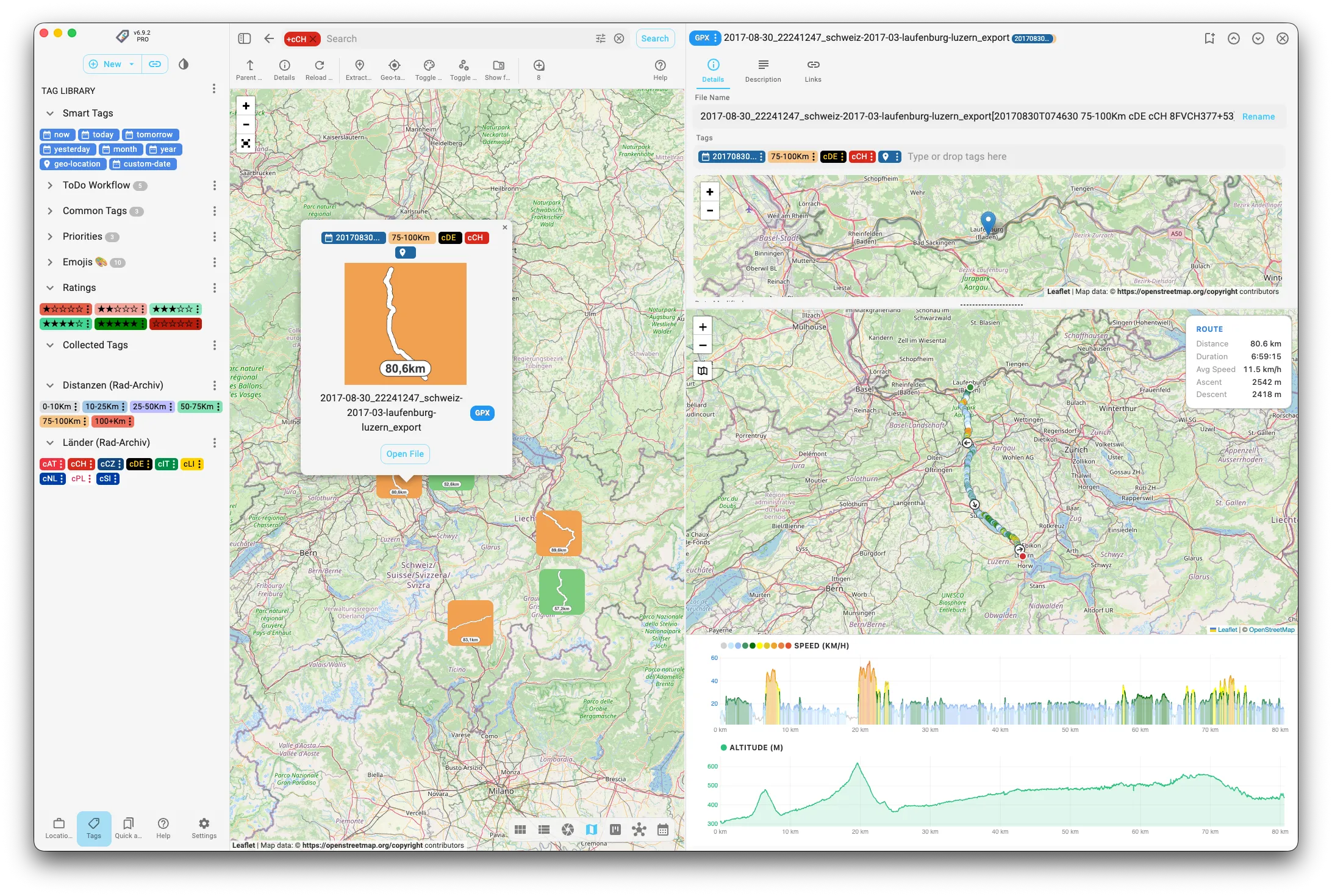Image resolution: width=1332 pixels, height=896 pixels.
Task: Click the Extract geo-location pin icon
Action: click(x=359, y=66)
